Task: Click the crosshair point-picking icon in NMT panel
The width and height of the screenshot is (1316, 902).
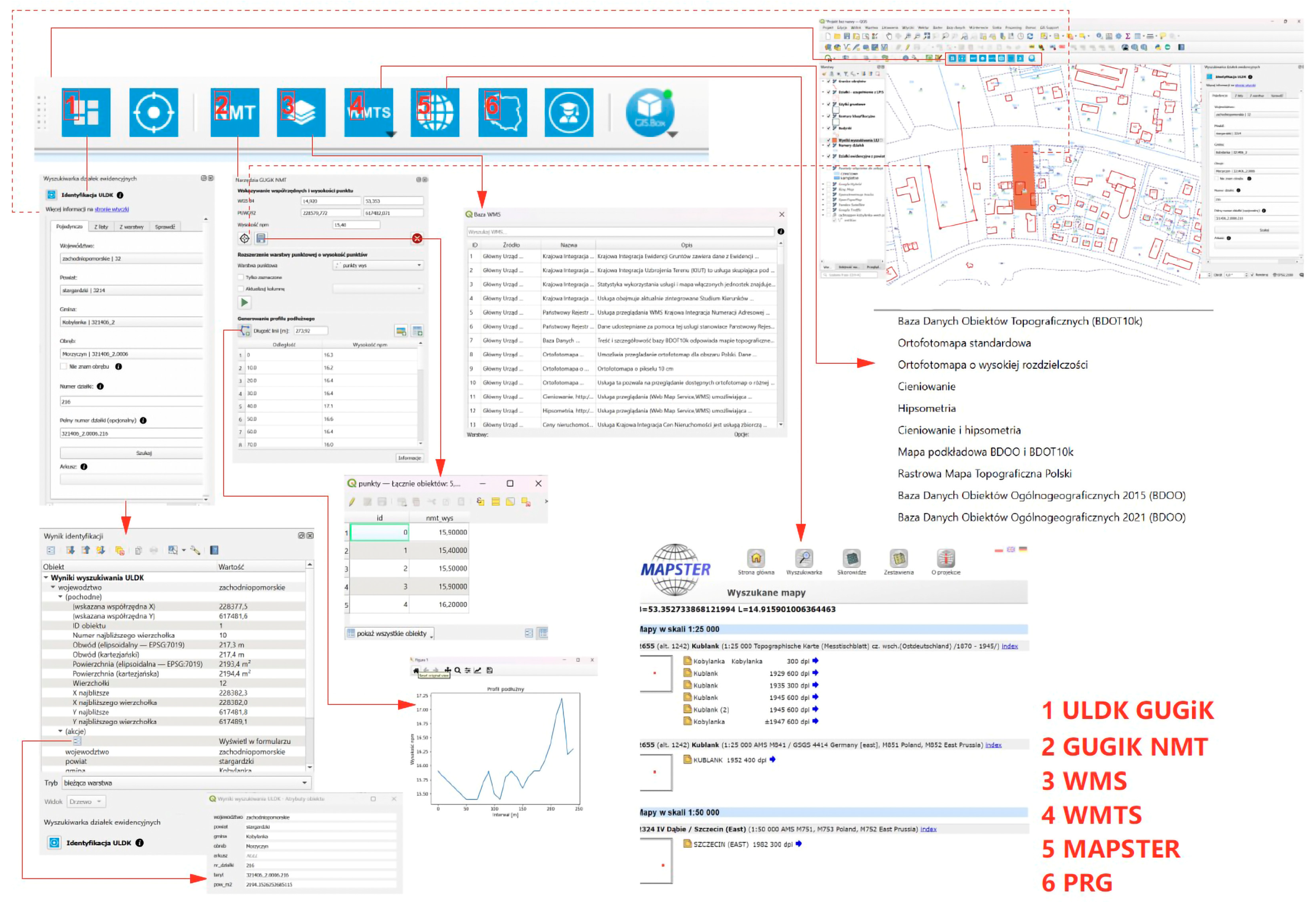Action: (x=244, y=238)
